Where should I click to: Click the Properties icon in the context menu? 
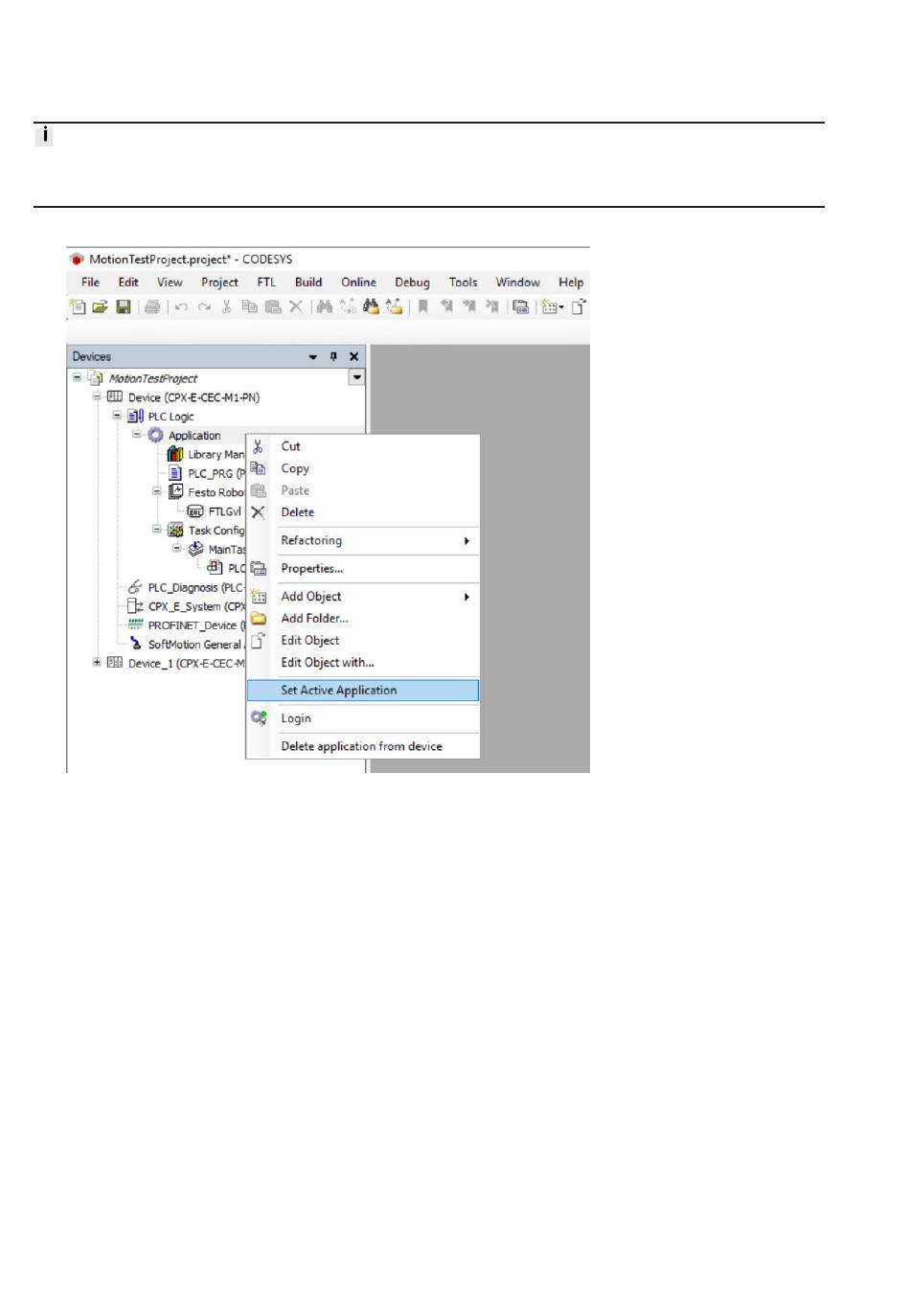point(258,568)
